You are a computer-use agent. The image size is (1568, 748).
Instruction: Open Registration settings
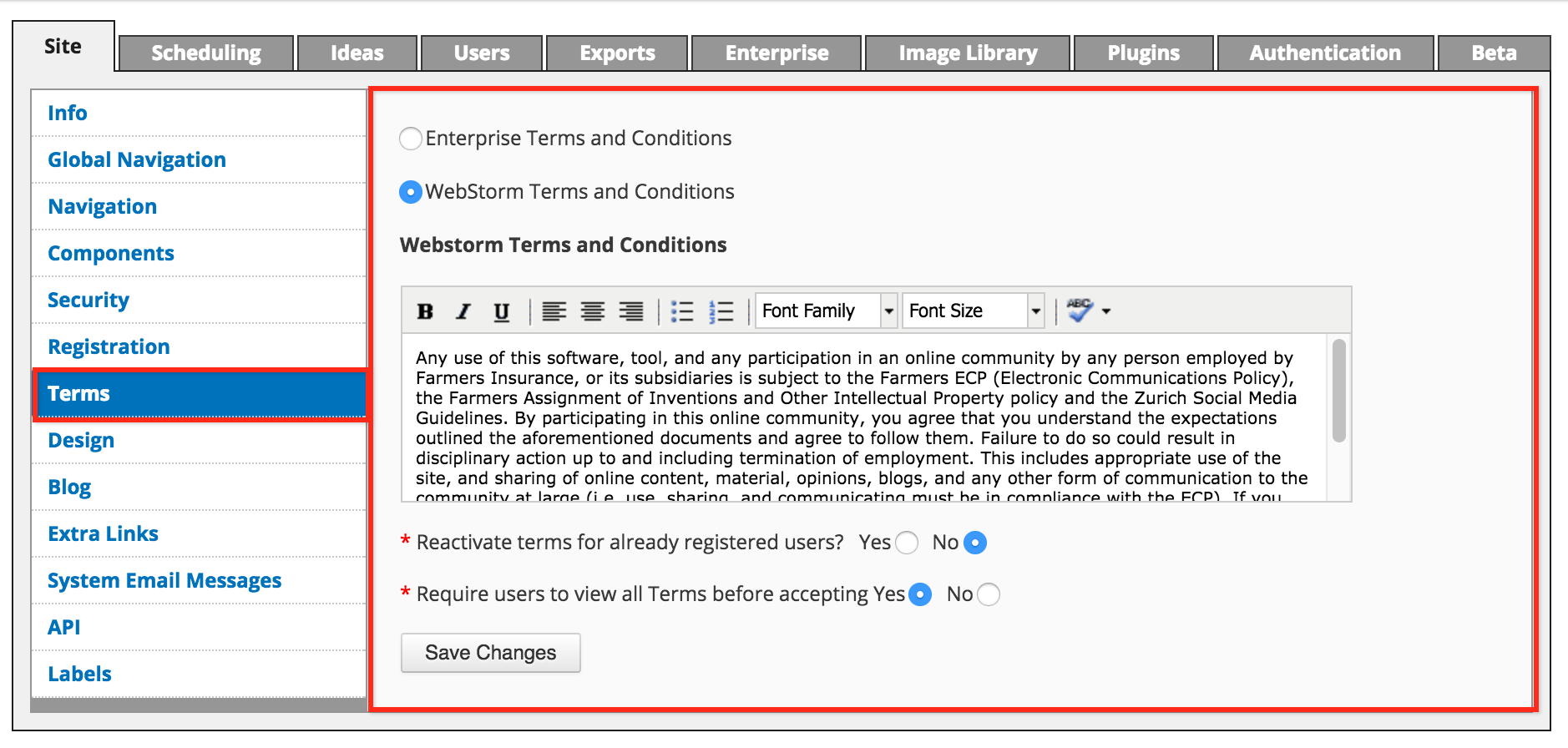click(x=199, y=347)
